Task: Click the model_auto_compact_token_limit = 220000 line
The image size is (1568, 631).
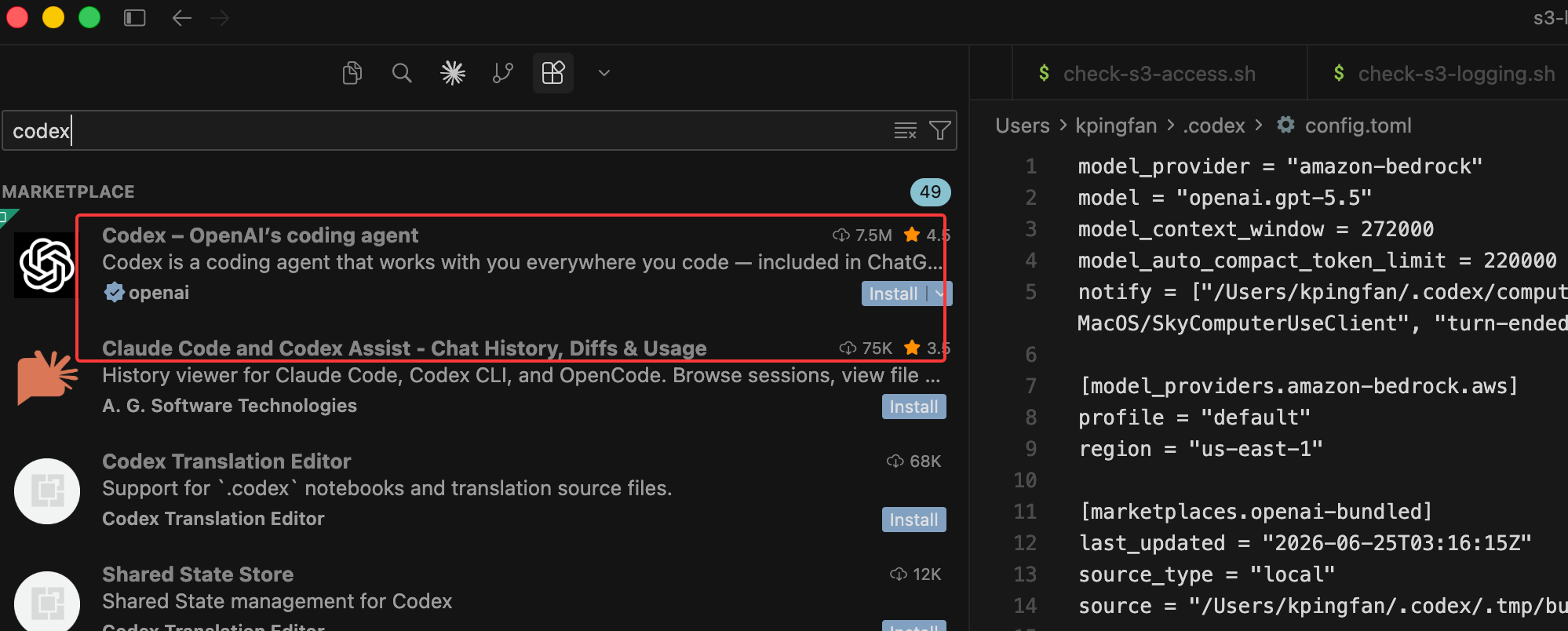Action: coord(1317,261)
